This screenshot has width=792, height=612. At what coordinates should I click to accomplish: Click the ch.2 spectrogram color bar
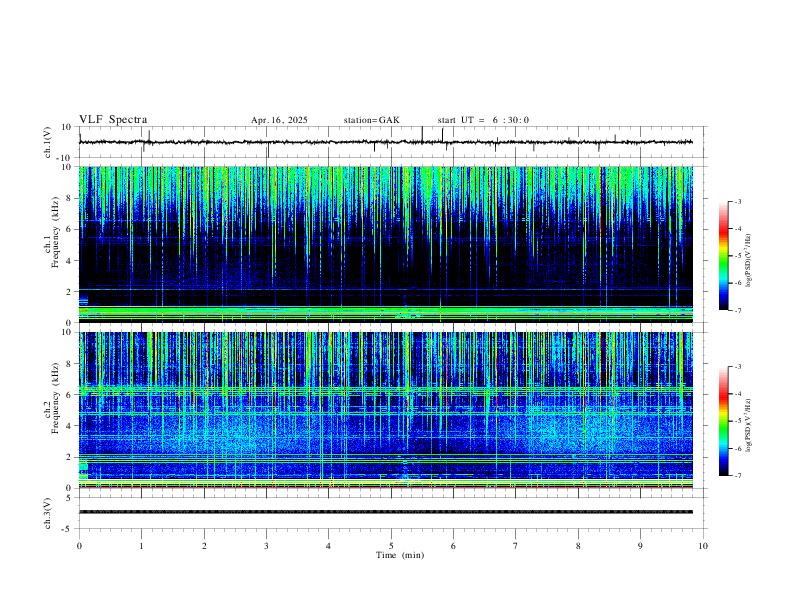click(724, 421)
